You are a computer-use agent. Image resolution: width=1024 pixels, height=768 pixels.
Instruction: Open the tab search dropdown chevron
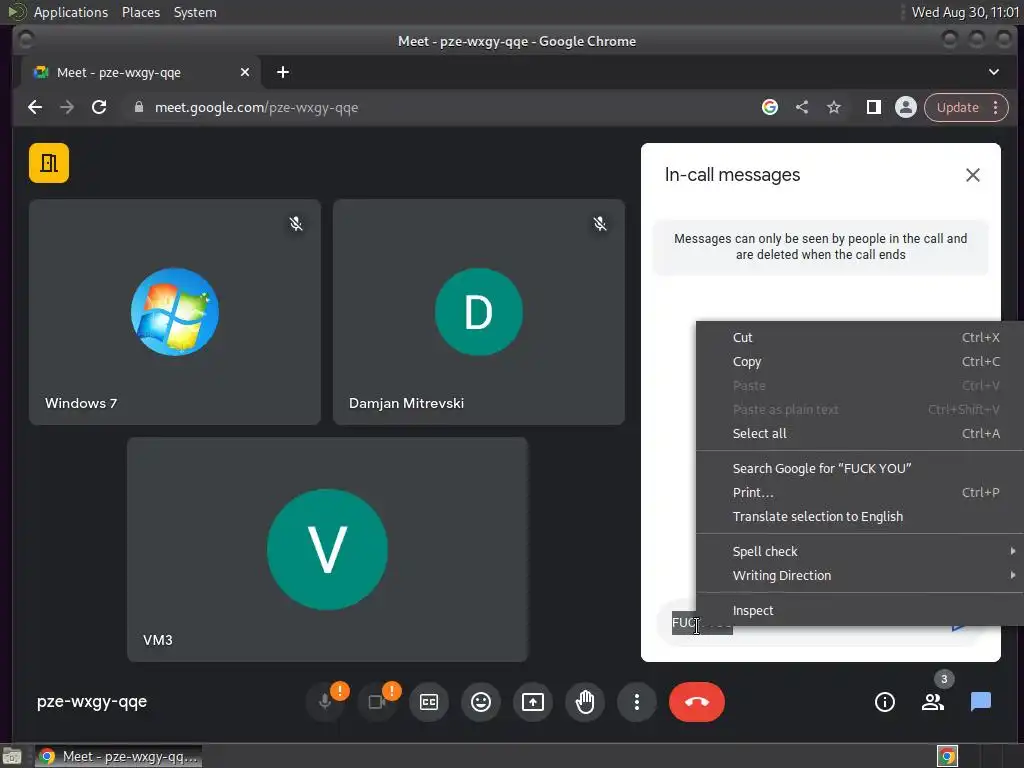coord(993,72)
